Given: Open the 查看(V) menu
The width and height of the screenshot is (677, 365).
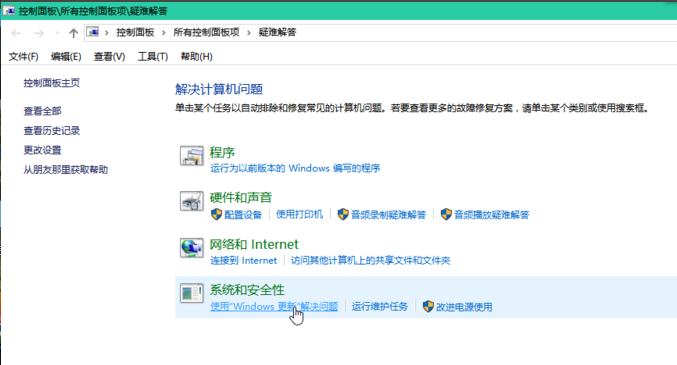Looking at the screenshot, I should (x=109, y=57).
